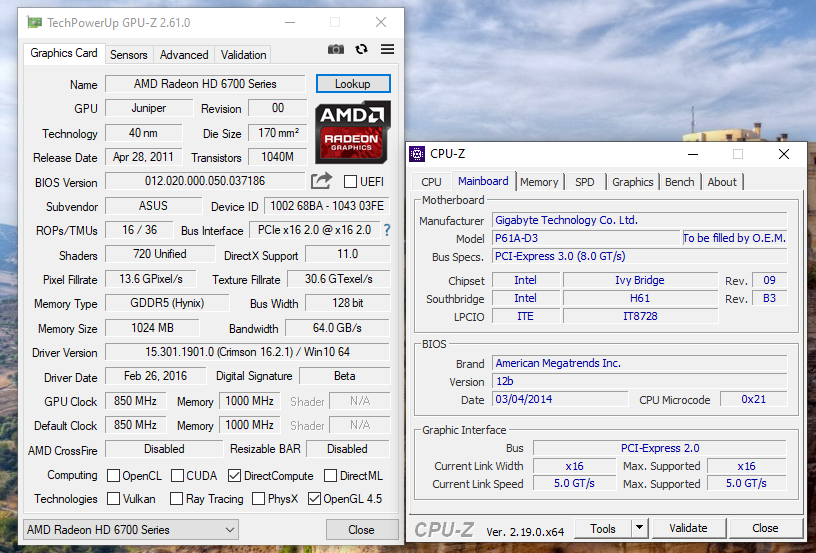816x553 pixels.
Task: Open the Bench tab in CPU-Z
Action: click(679, 182)
